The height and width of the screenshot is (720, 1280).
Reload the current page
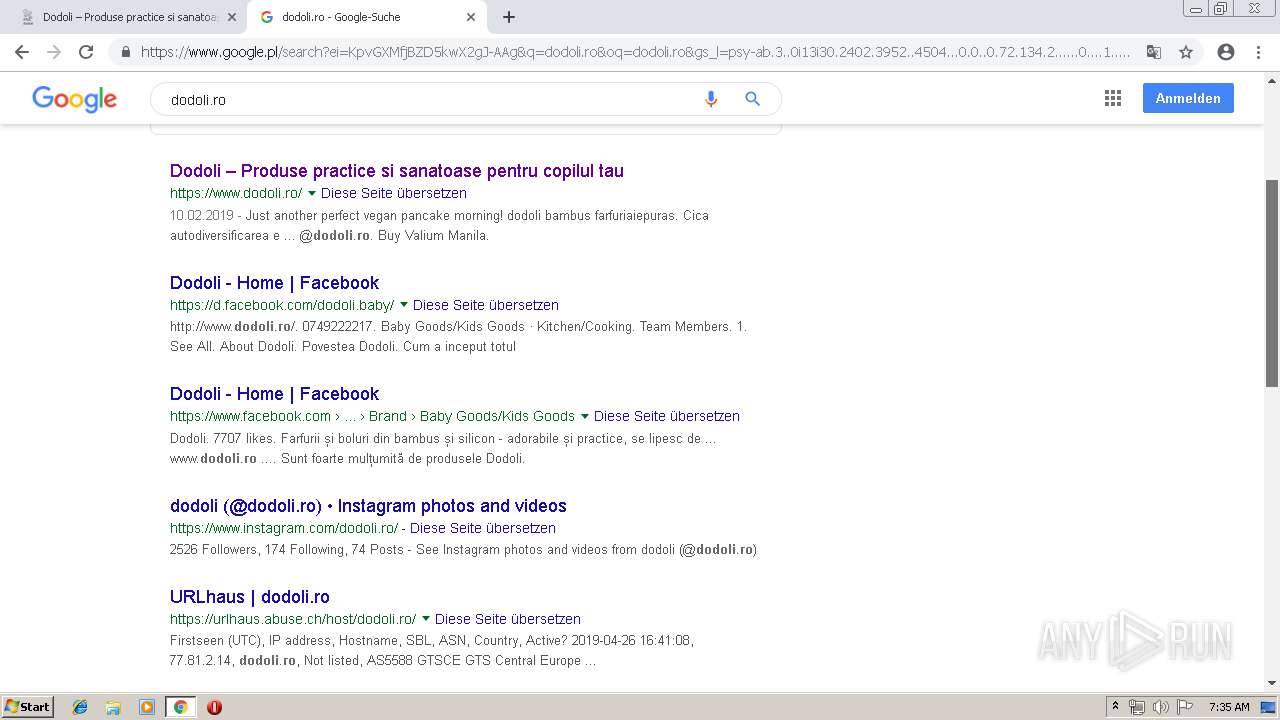86,52
